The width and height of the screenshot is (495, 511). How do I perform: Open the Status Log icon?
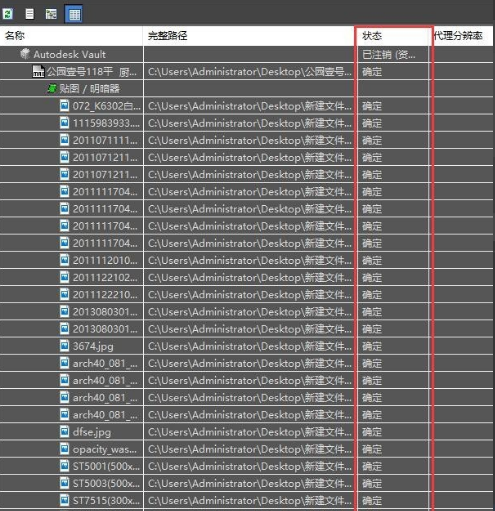(29, 14)
